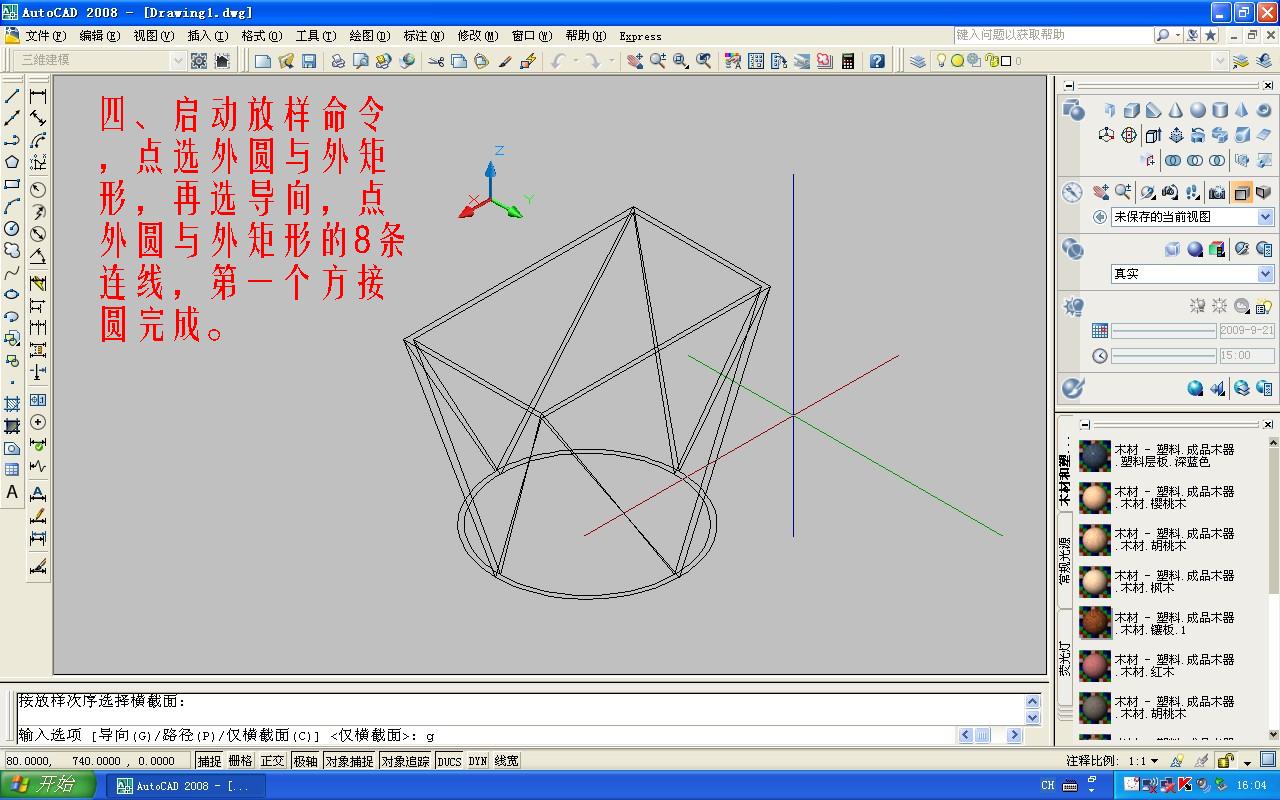The height and width of the screenshot is (800, 1280).
Task: Click the Extrude icon in dashboard
Action: [1153, 135]
